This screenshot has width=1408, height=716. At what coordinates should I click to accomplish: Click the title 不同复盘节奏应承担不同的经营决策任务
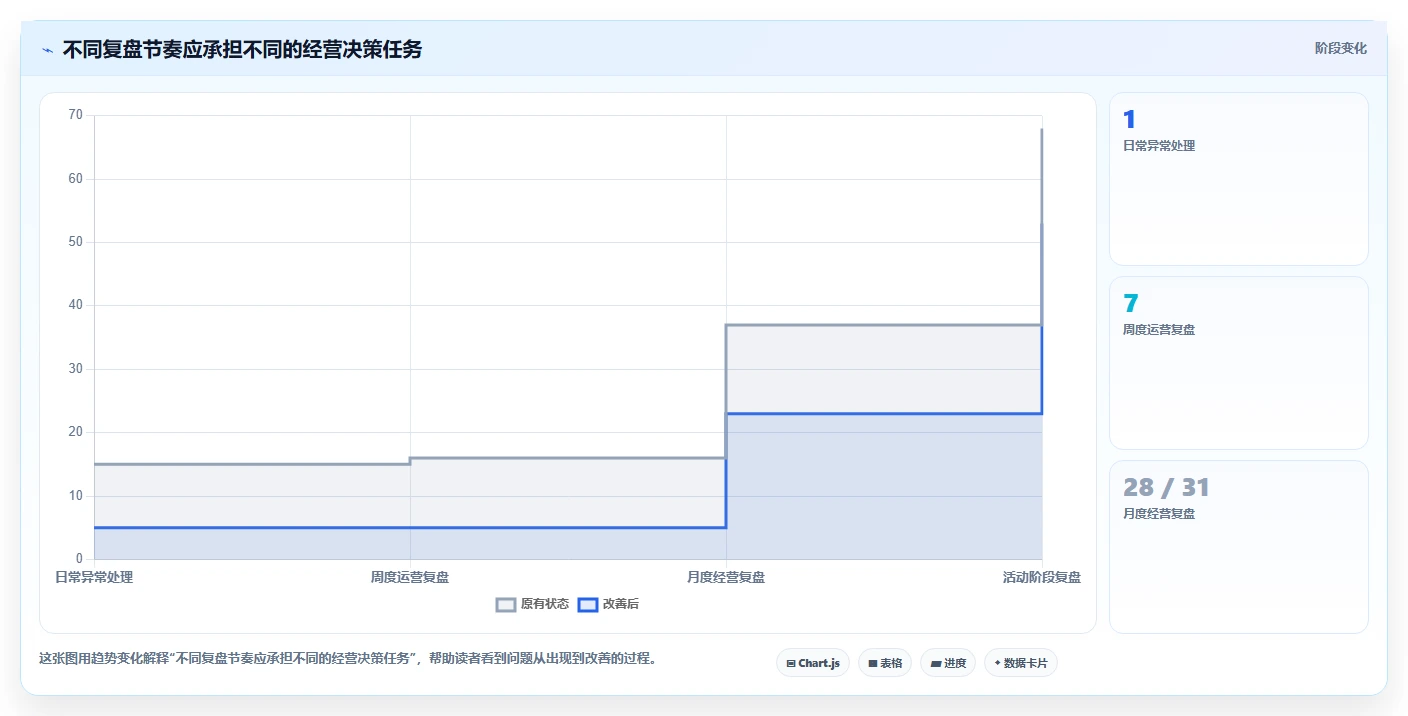coord(242,49)
